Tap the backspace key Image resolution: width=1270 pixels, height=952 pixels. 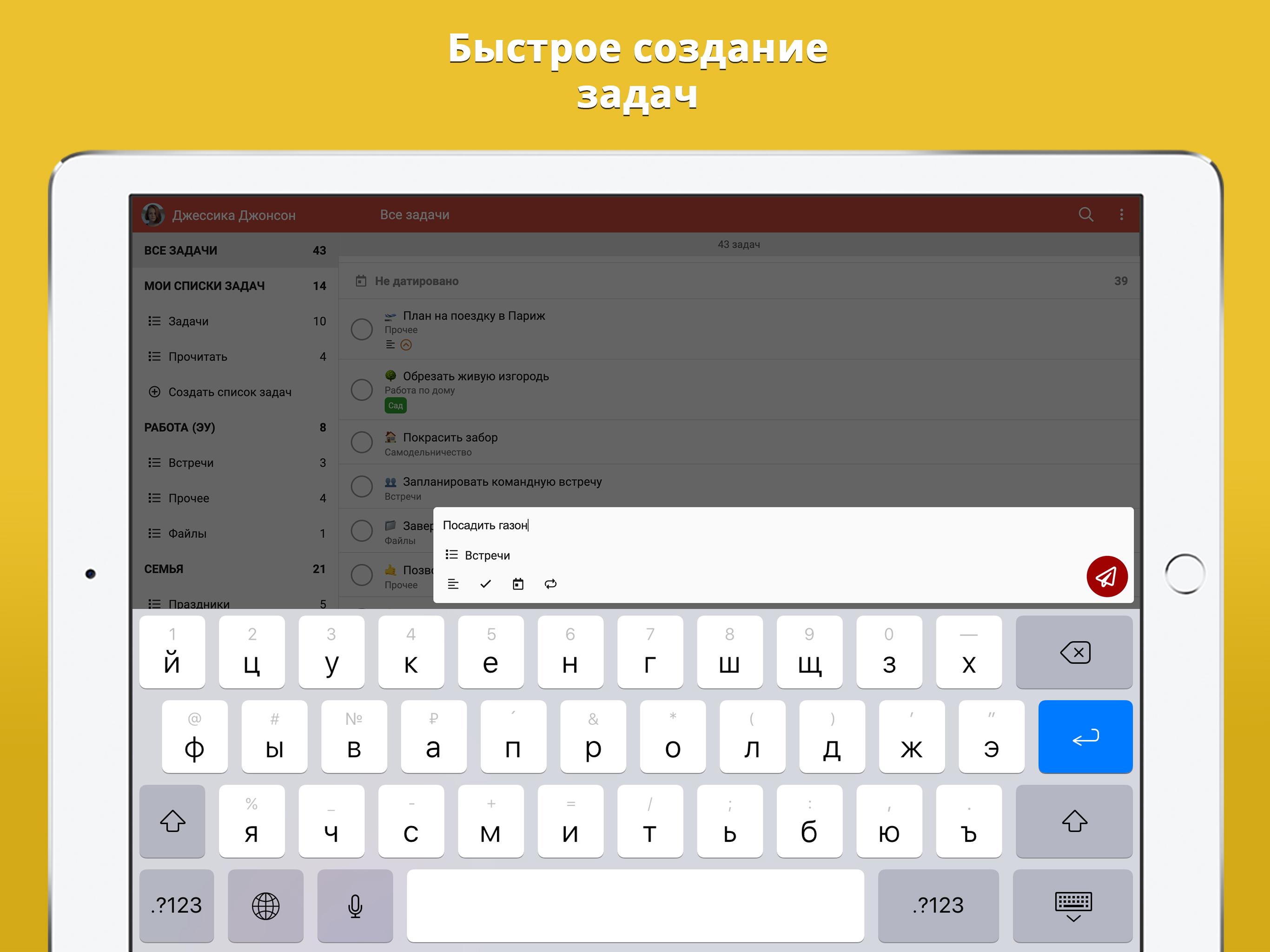click(x=1074, y=652)
